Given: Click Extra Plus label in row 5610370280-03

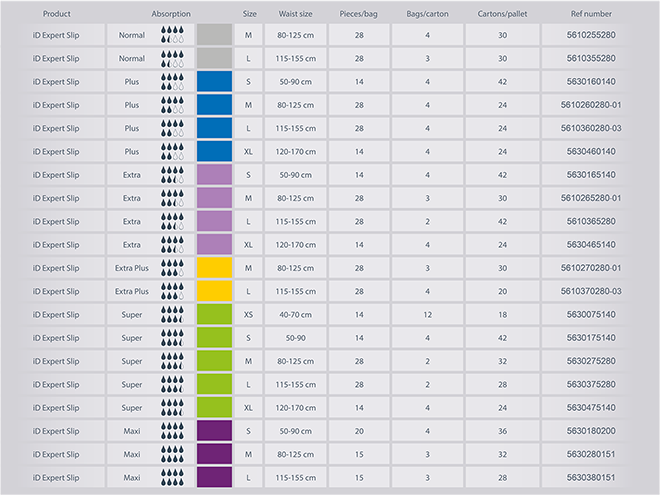Looking at the screenshot, I should [132, 291].
